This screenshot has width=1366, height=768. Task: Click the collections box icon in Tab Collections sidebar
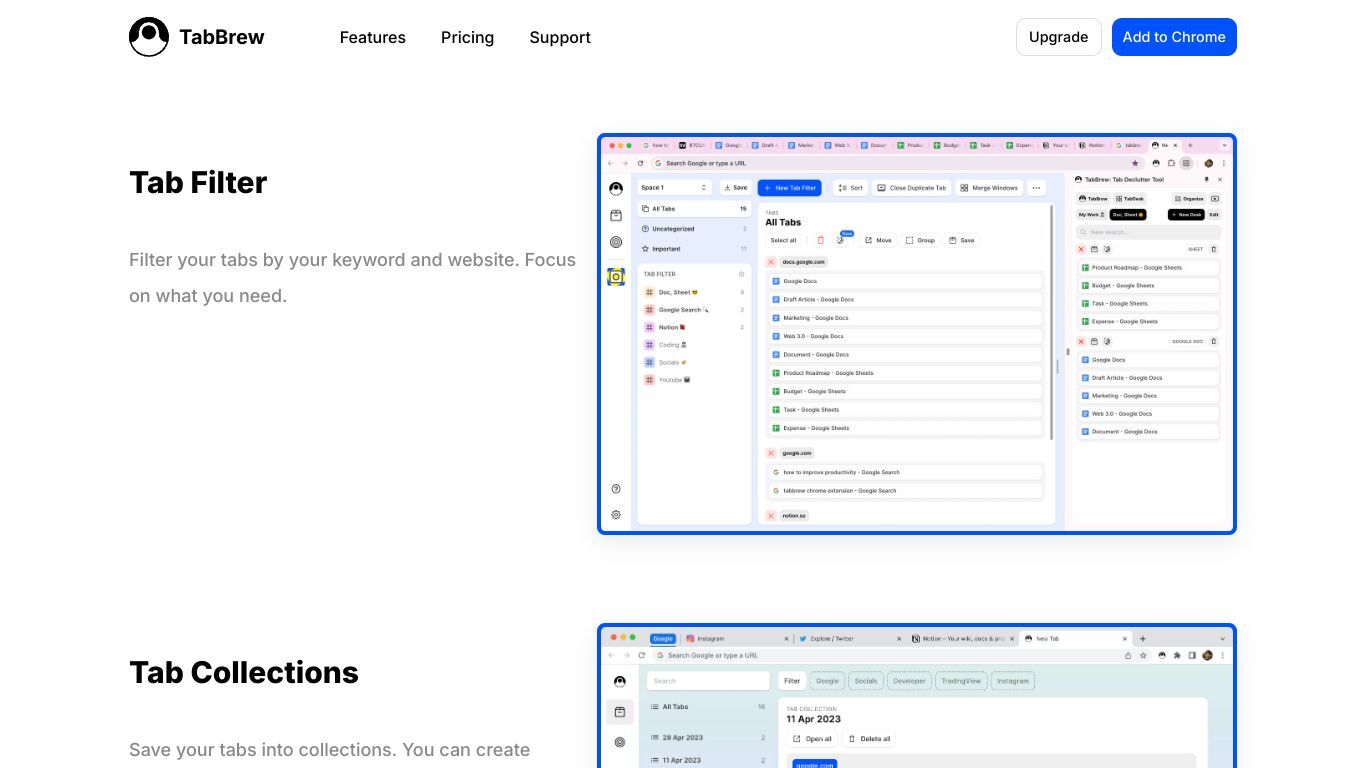click(620, 712)
